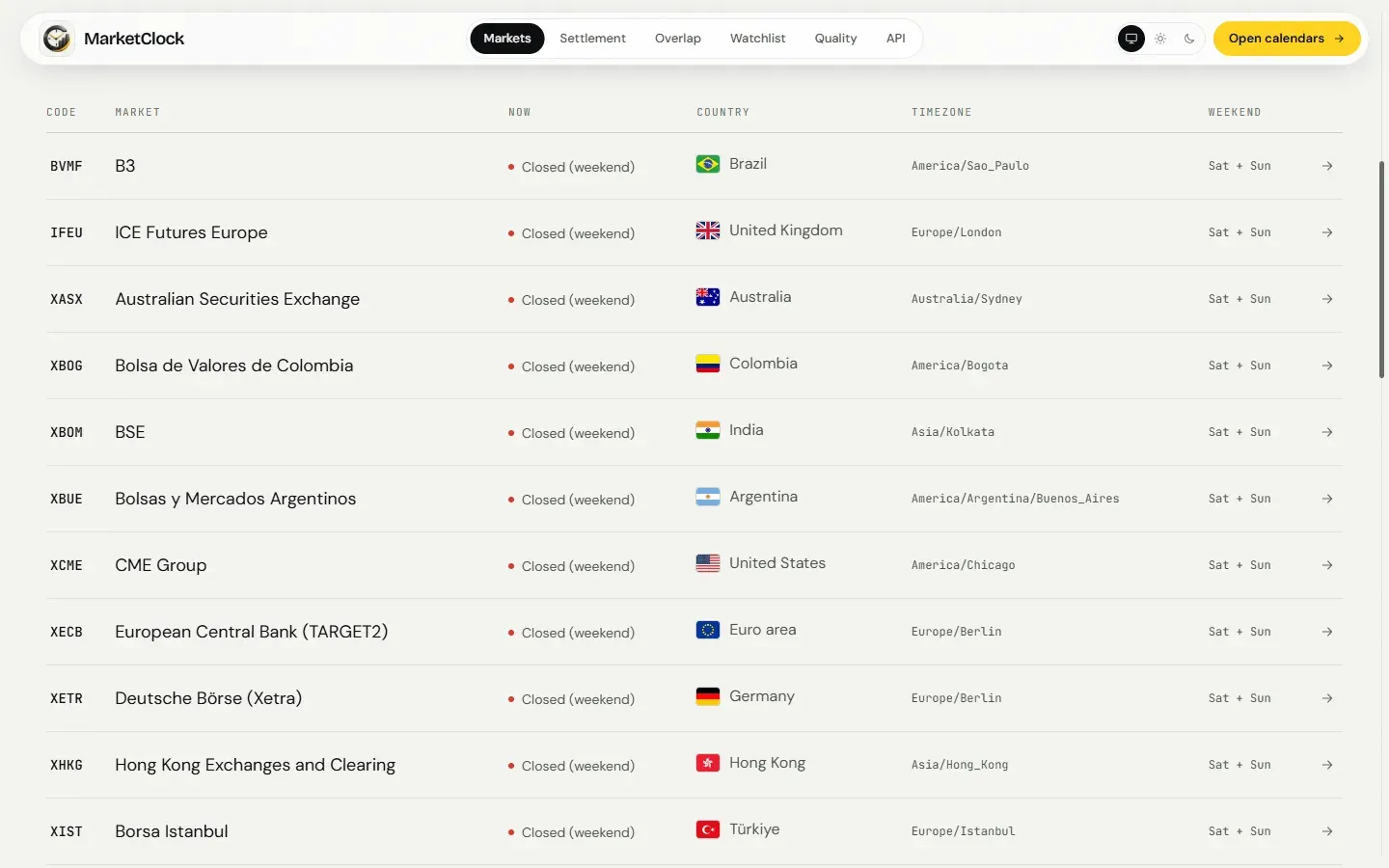Click the Europe/Istanbul timezone cell

964,831
